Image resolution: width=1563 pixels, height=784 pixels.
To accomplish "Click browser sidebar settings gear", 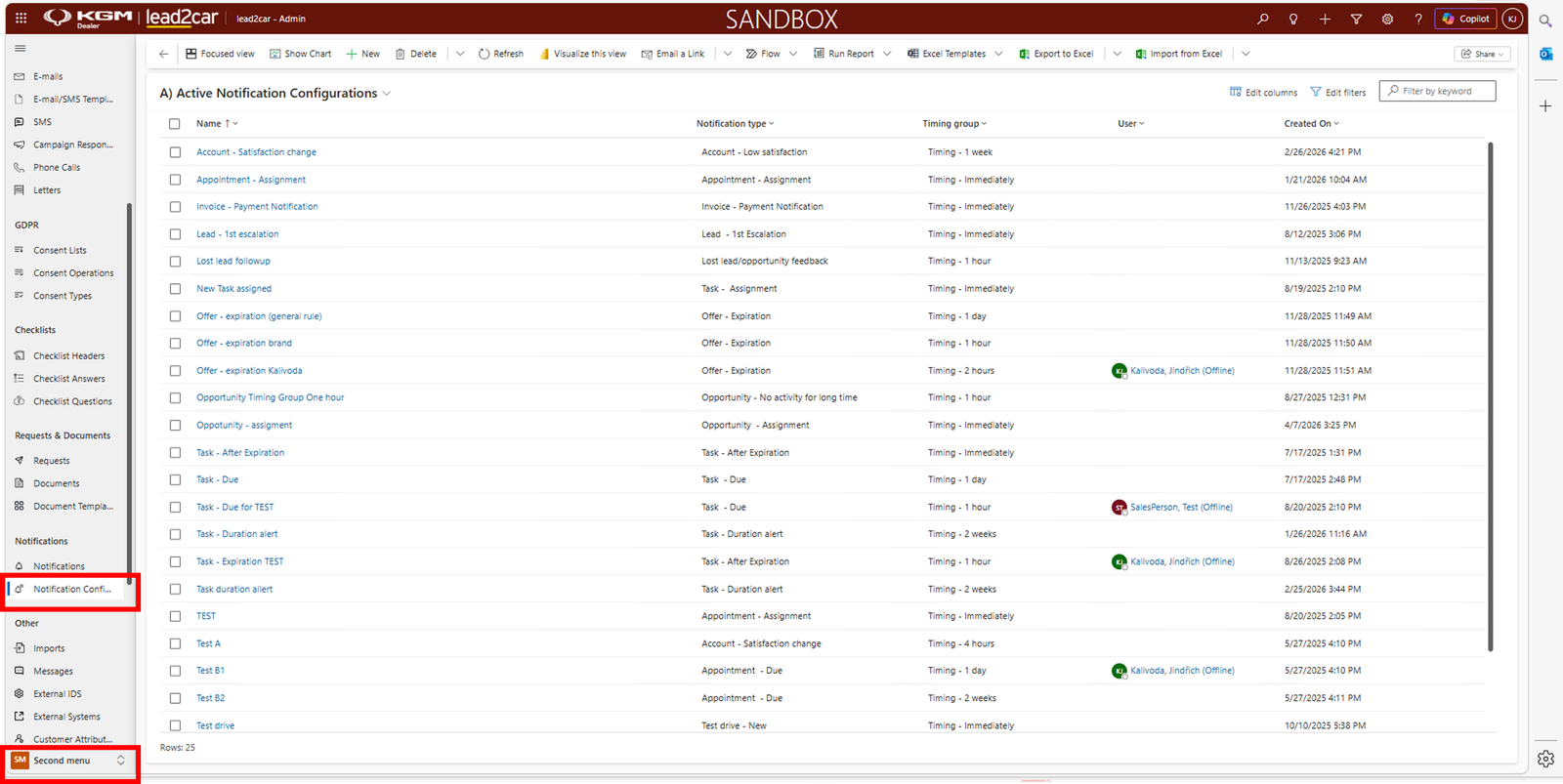I will (x=1545, y=759).
